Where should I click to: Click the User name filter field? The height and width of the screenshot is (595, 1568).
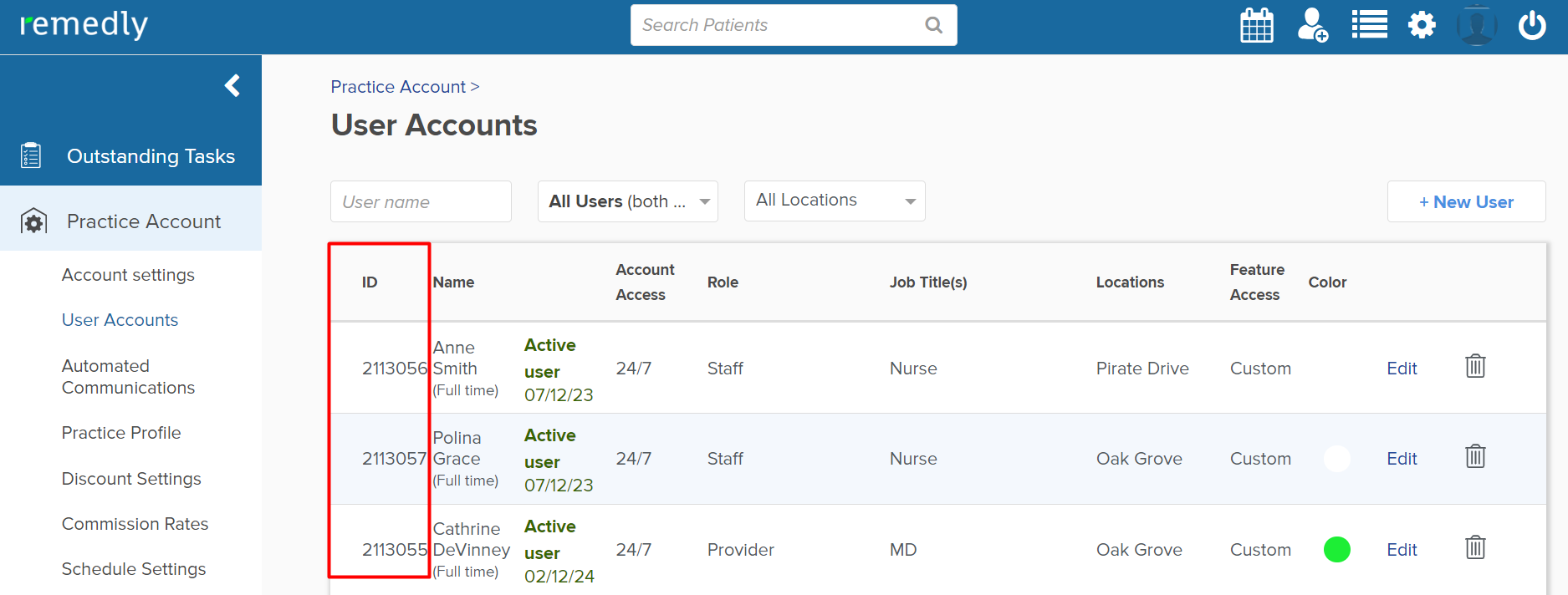pos(421,201)
